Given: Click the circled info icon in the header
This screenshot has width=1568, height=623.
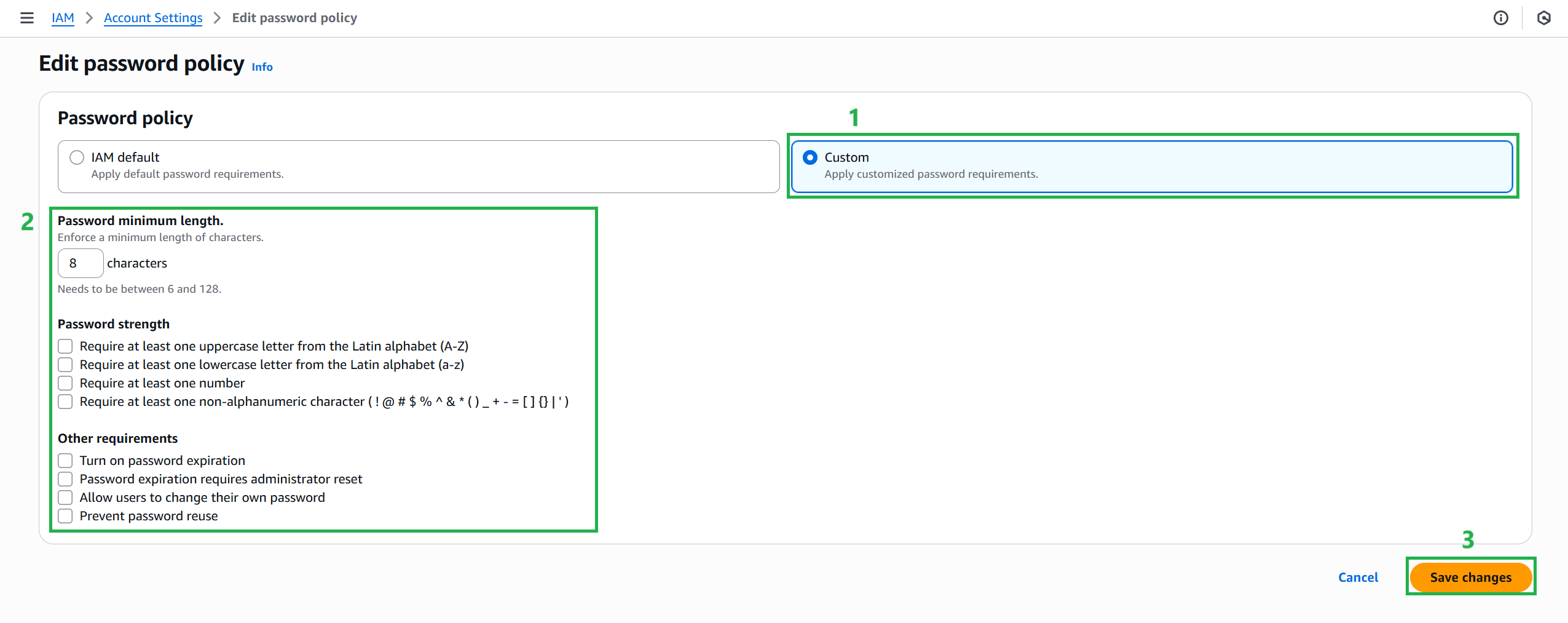Looking at the screenshot, I should click(1500, 18).
